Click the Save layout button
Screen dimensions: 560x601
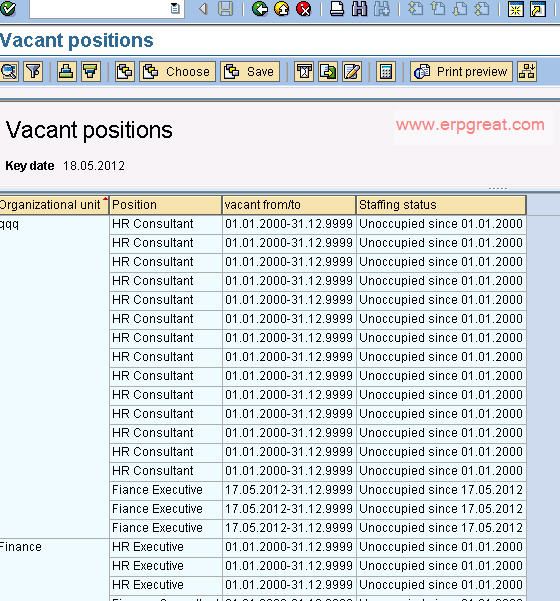pyautogui.click(x=250, y=72)
